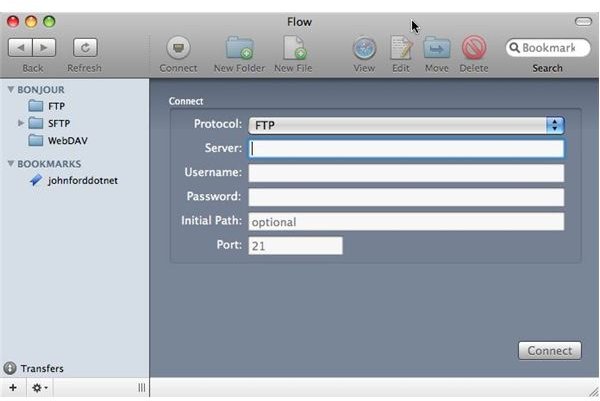Image resolution: width=600 pixels, height=401 pixels.
Task: Click the Delete toolbar icon
Action: click(x=474, y=48)
